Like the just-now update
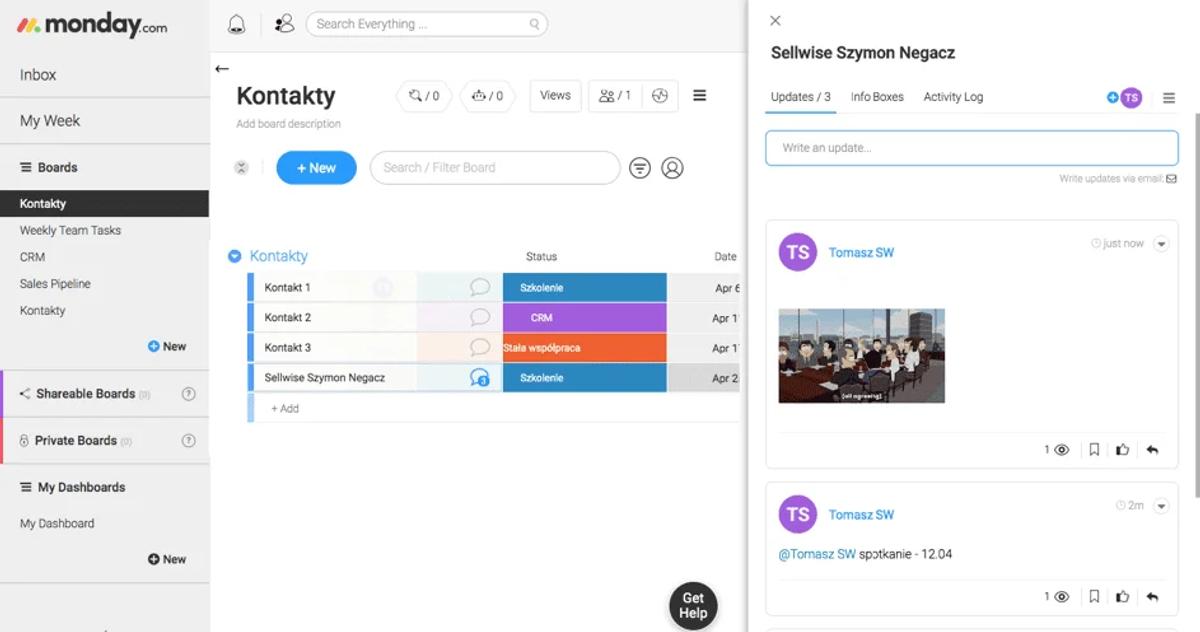This screenshot has height=632, width=1200. point(1123,450)
